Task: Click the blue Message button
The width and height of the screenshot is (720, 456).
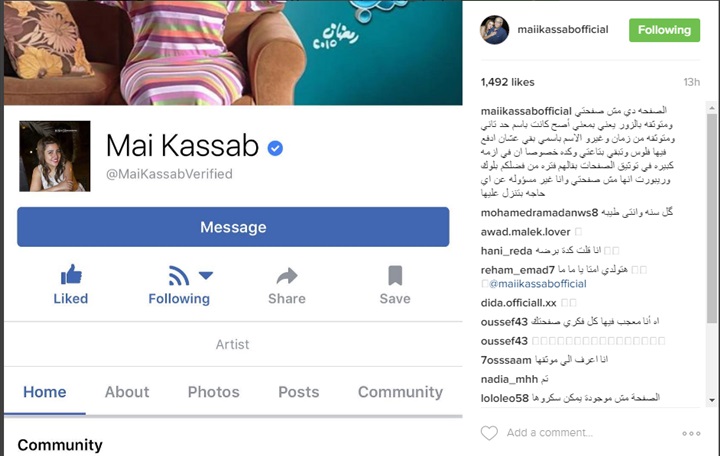Action: click(233, 227)
